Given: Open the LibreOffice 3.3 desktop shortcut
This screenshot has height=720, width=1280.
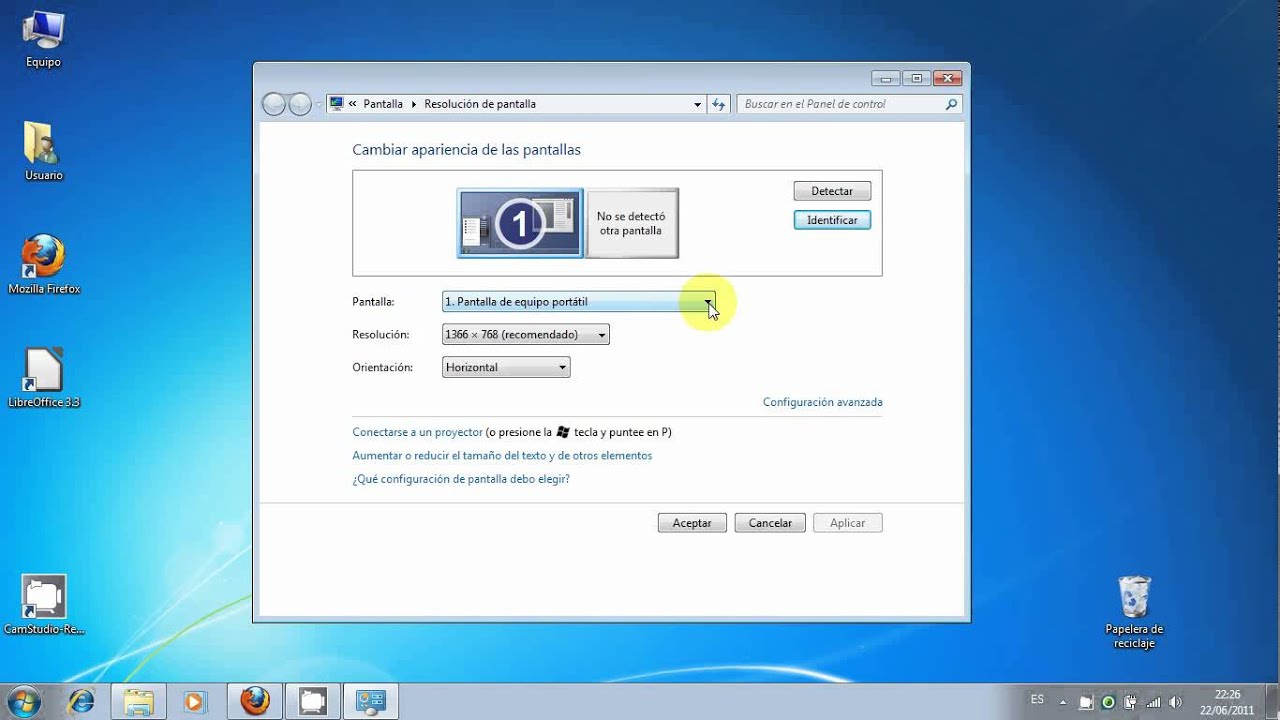Looking at the screenshot, I should tap(44, 378).
